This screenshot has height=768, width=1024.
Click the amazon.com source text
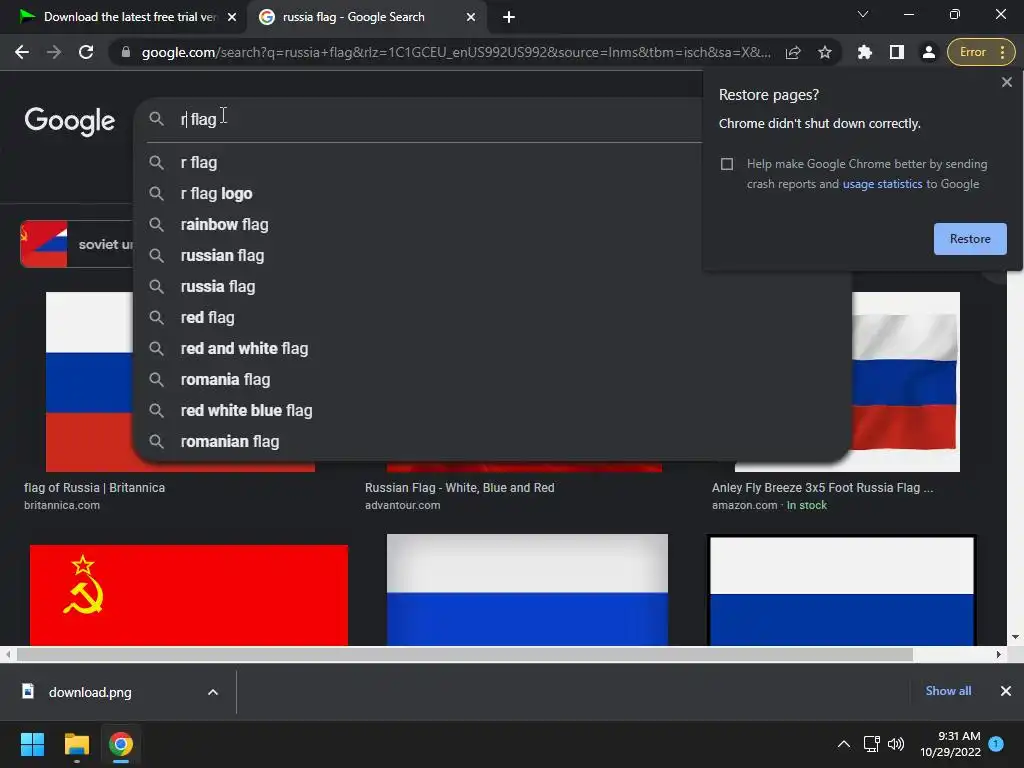[744, 505]
